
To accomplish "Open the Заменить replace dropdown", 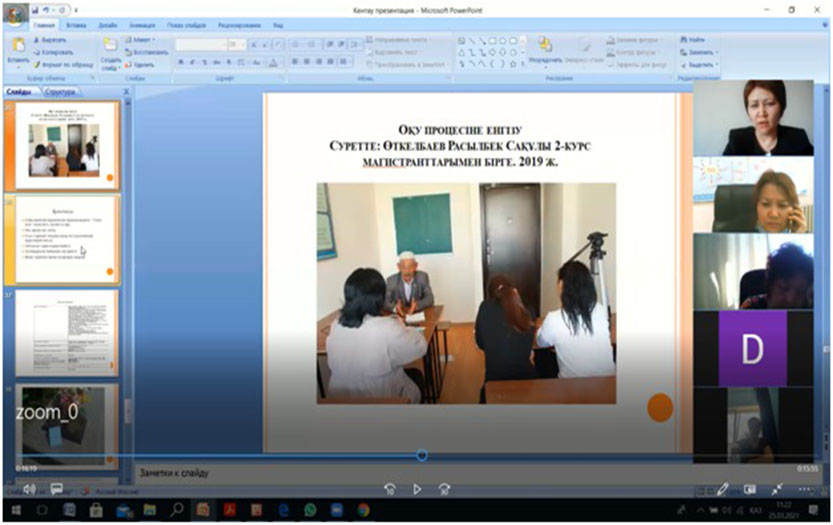I will pyautogui.click(x=699, y=52).
